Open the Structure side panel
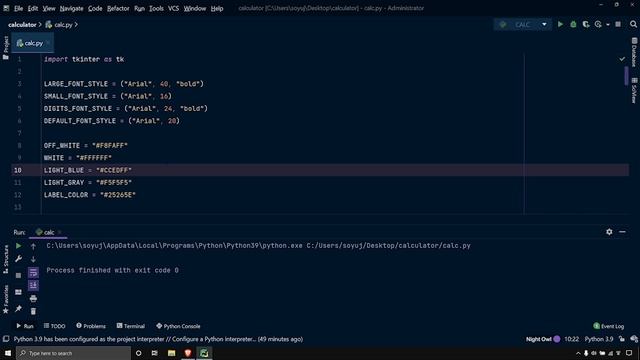Image resolution: width=640 pixels, height=360 pixels. [6, 259]
